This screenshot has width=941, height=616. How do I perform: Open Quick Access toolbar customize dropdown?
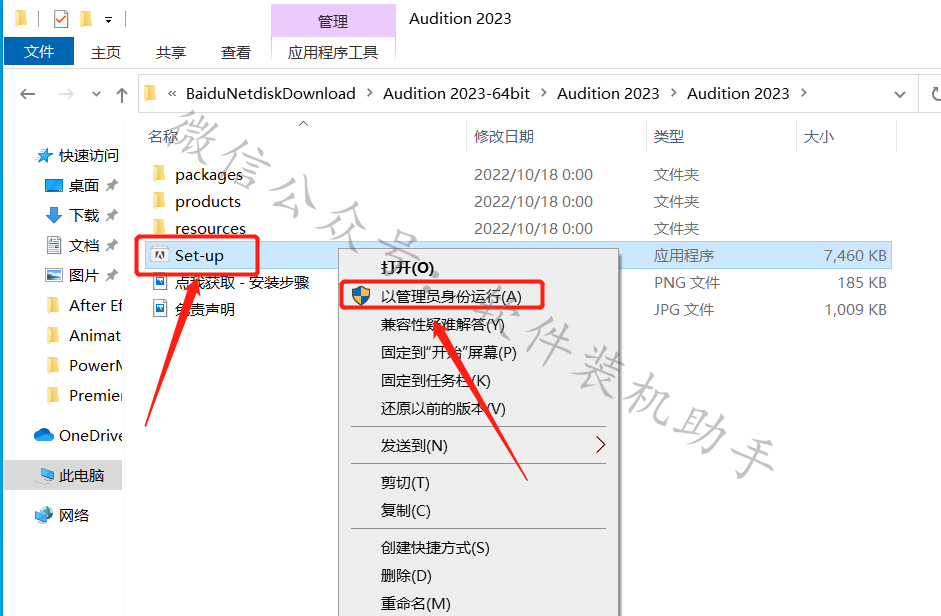tap(109, 20)
